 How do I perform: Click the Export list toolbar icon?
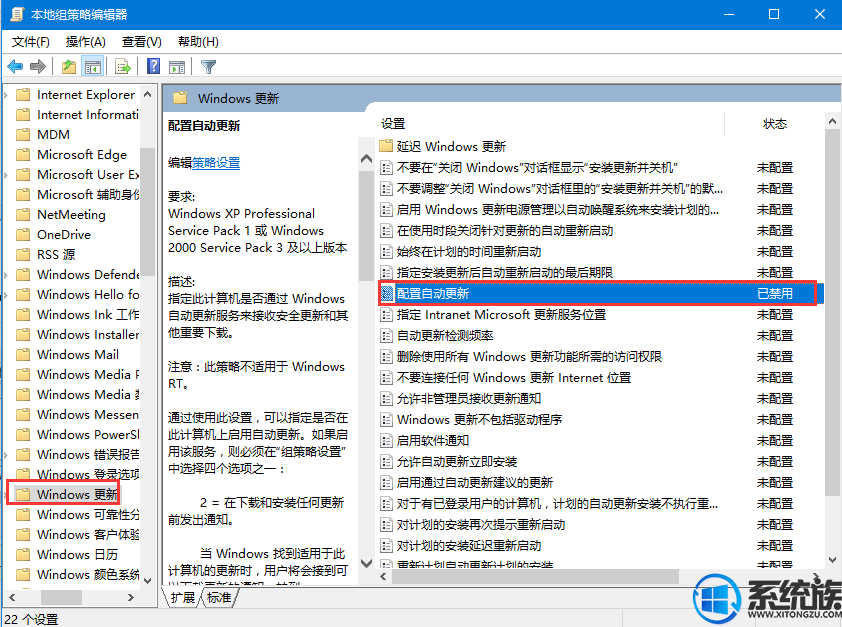[x=123, y=67]
